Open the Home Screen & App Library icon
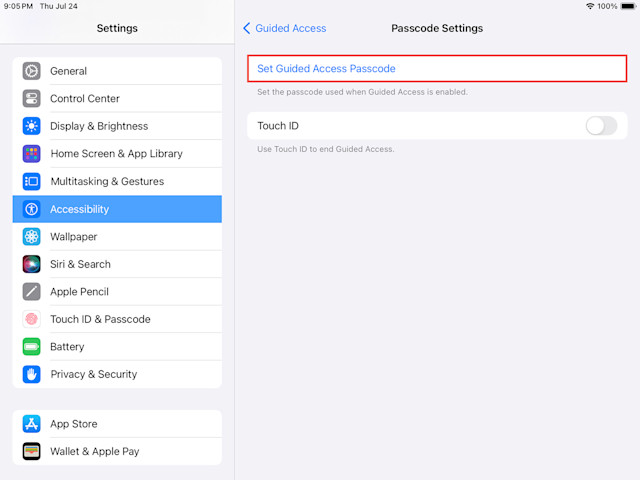This screenshot has width=640, height=480. tap(31, 154)
